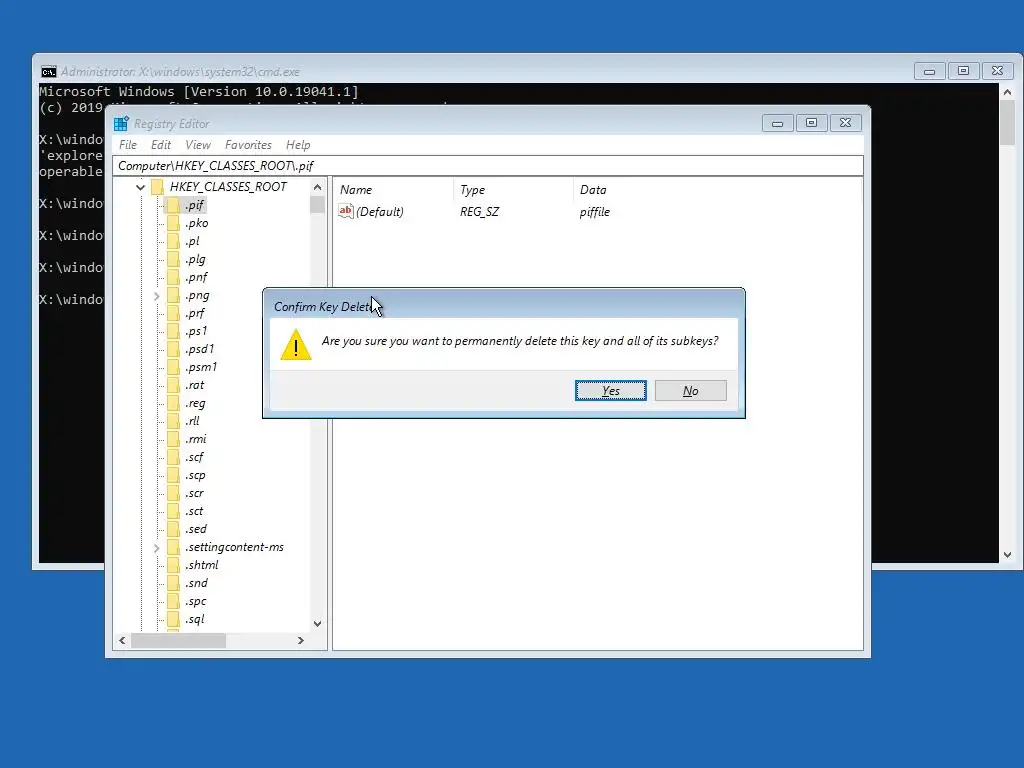The height and width of the screenshot is (768, 1024).
Task: Confirm deletion with the Yes button
Action: coord(611,391)
